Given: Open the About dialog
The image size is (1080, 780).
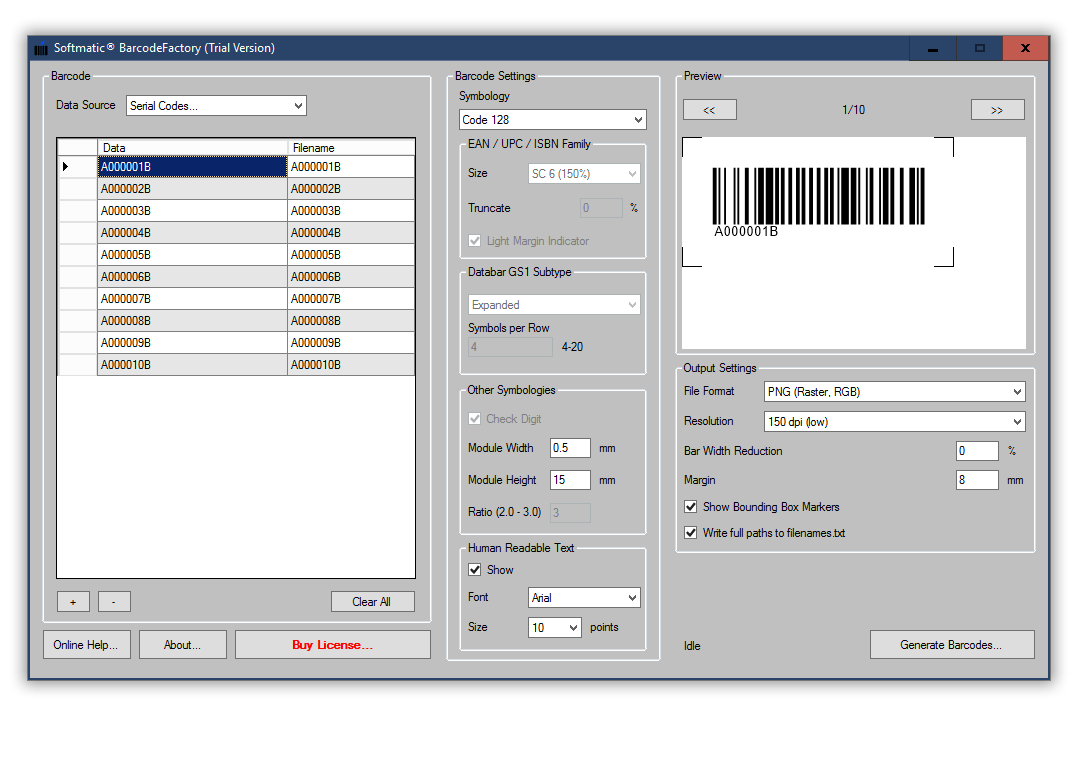Looking at the screenshot, I should pyautogui.click(x=183, y=645).
